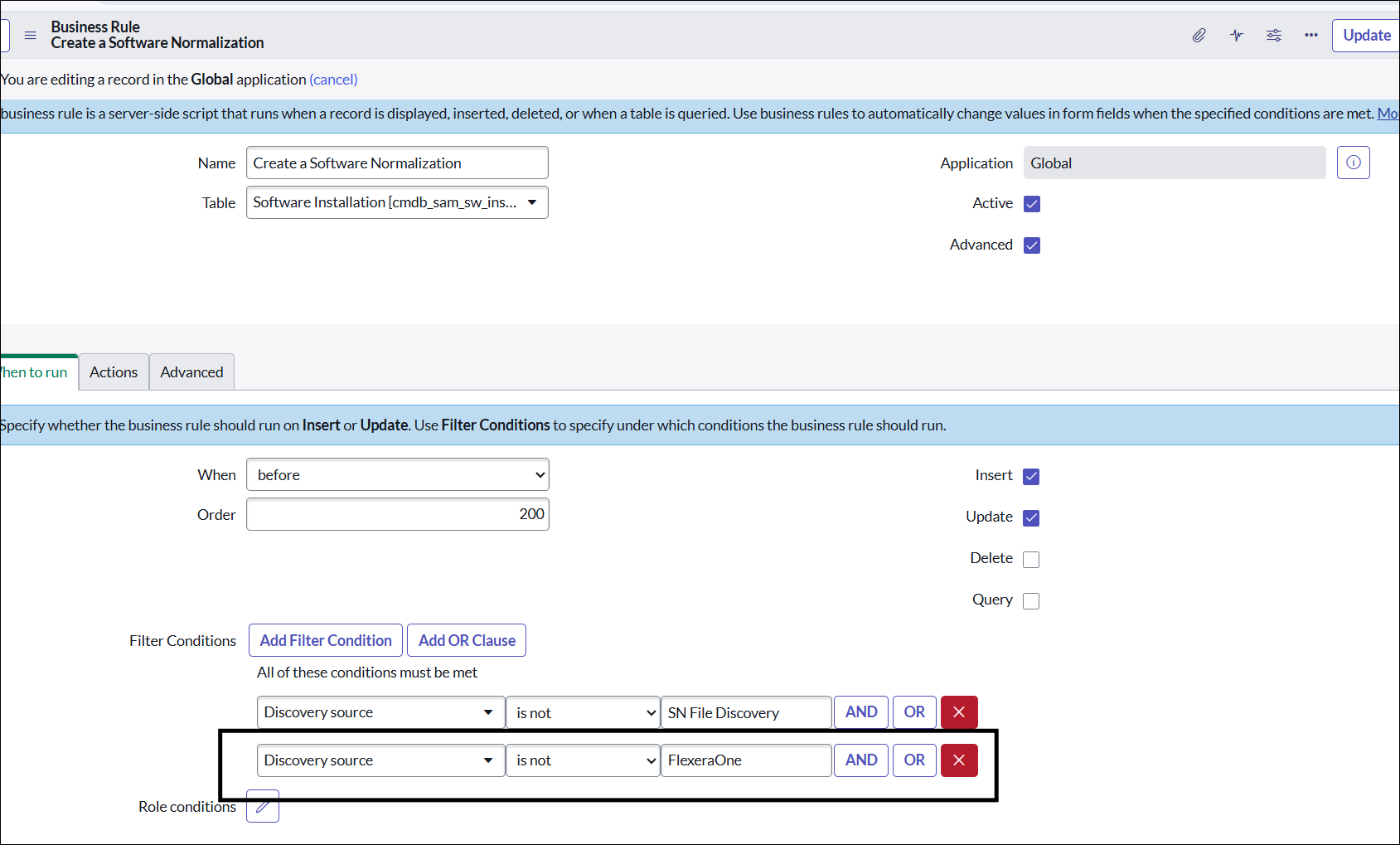Click the FlexeraOne value field
1400x845 pixels.
point(746,760)
